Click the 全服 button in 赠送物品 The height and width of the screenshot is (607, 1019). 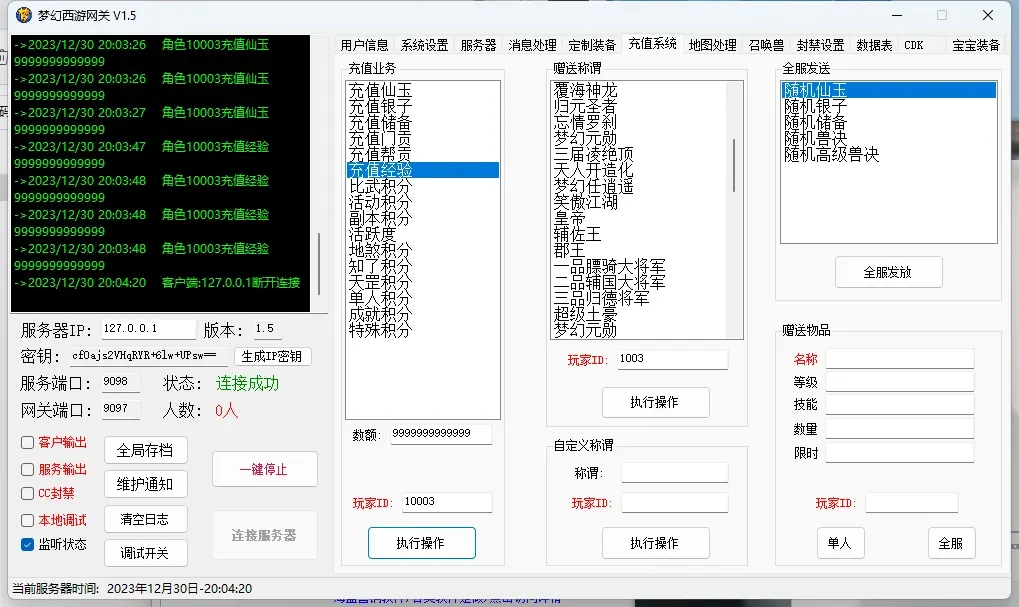pyautogui.click(x=951, y=543)
